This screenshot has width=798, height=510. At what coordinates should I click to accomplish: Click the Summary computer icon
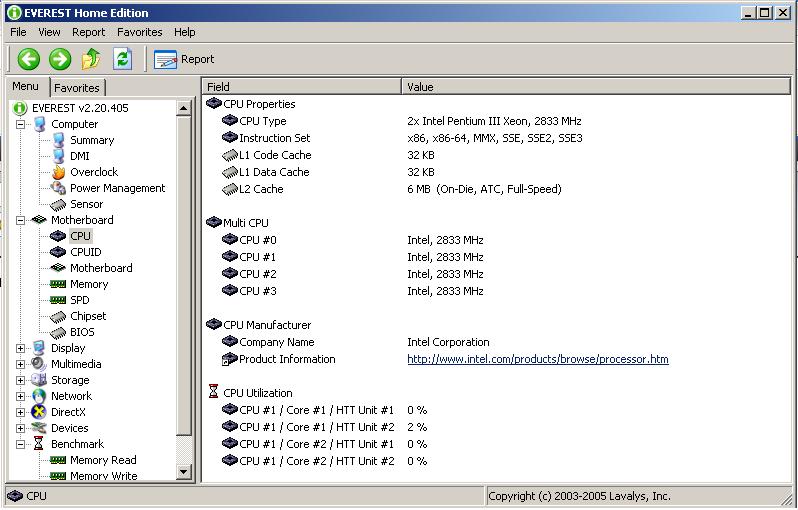click(59, 140)
